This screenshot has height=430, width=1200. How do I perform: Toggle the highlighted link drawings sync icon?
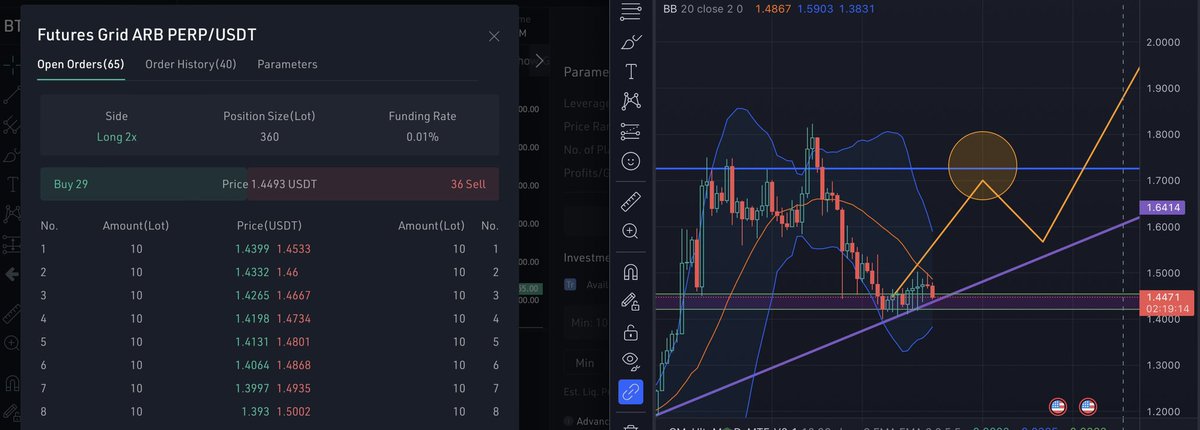(631, 392)
